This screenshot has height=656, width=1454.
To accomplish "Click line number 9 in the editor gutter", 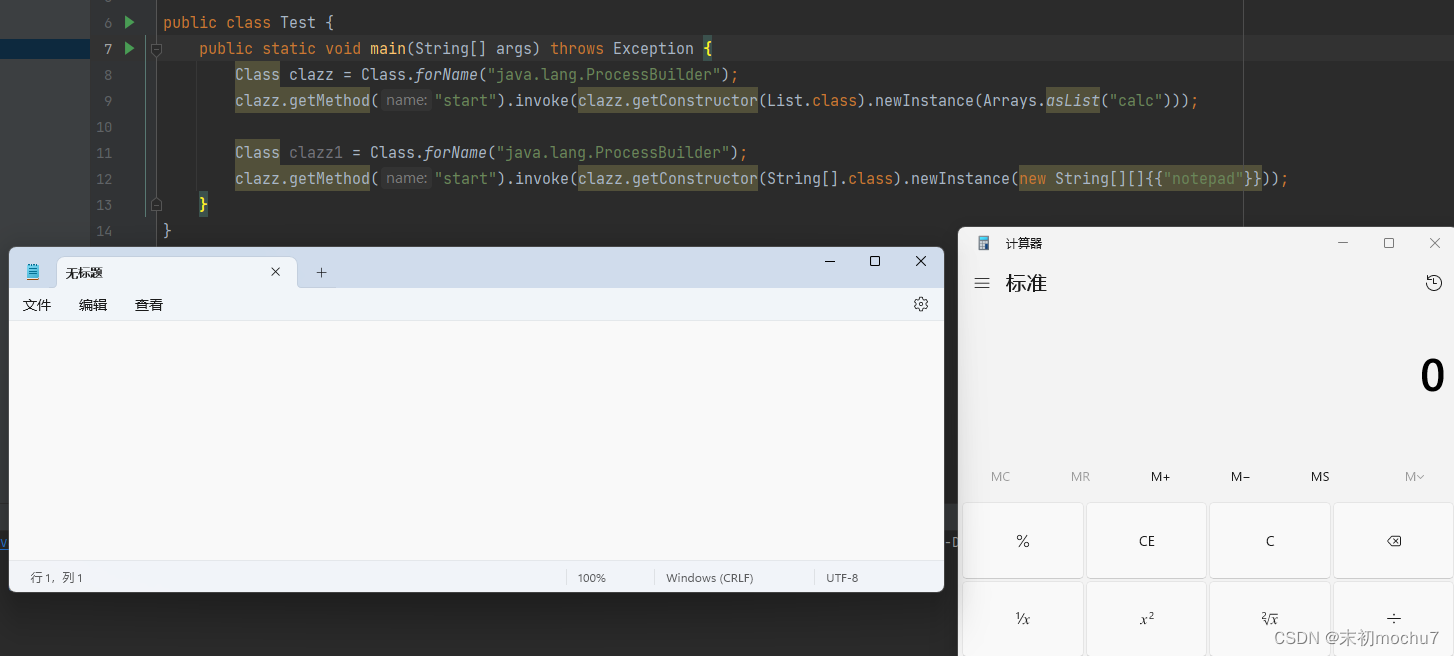I will point(108,100).
